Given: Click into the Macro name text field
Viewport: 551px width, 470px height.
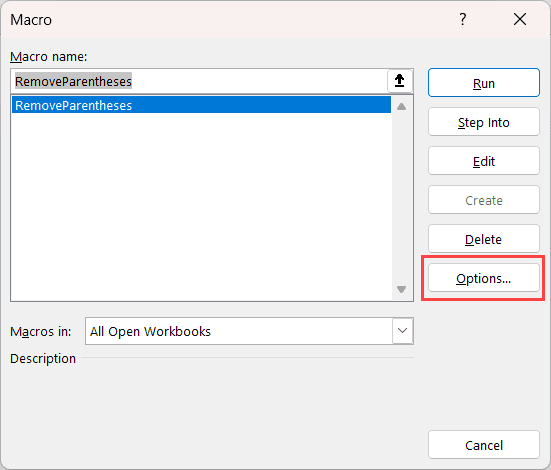Looking at the screenshot, I should click(200, 81).
